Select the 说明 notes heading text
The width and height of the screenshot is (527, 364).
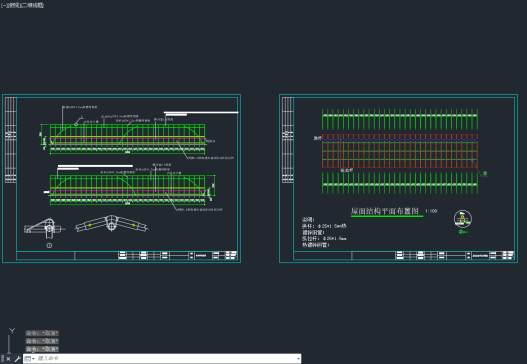click(x=308, y=220)
